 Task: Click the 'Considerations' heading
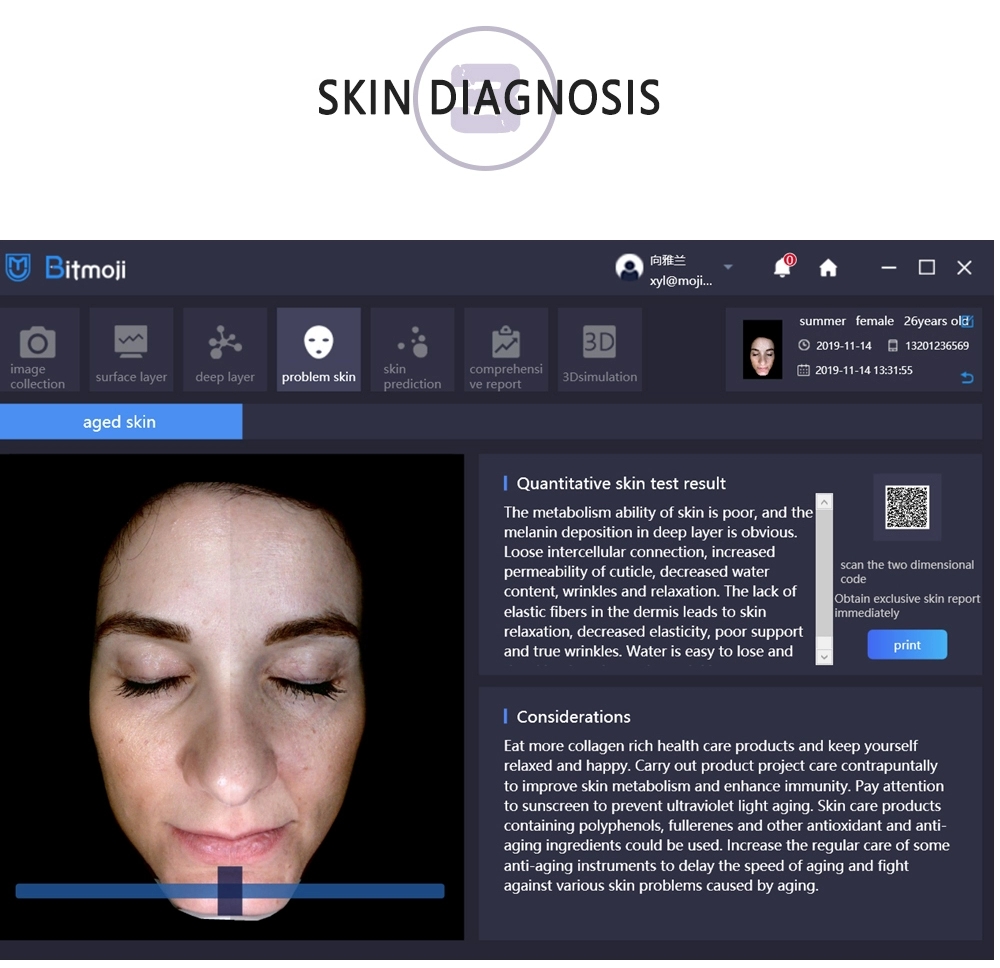[573, 717]
